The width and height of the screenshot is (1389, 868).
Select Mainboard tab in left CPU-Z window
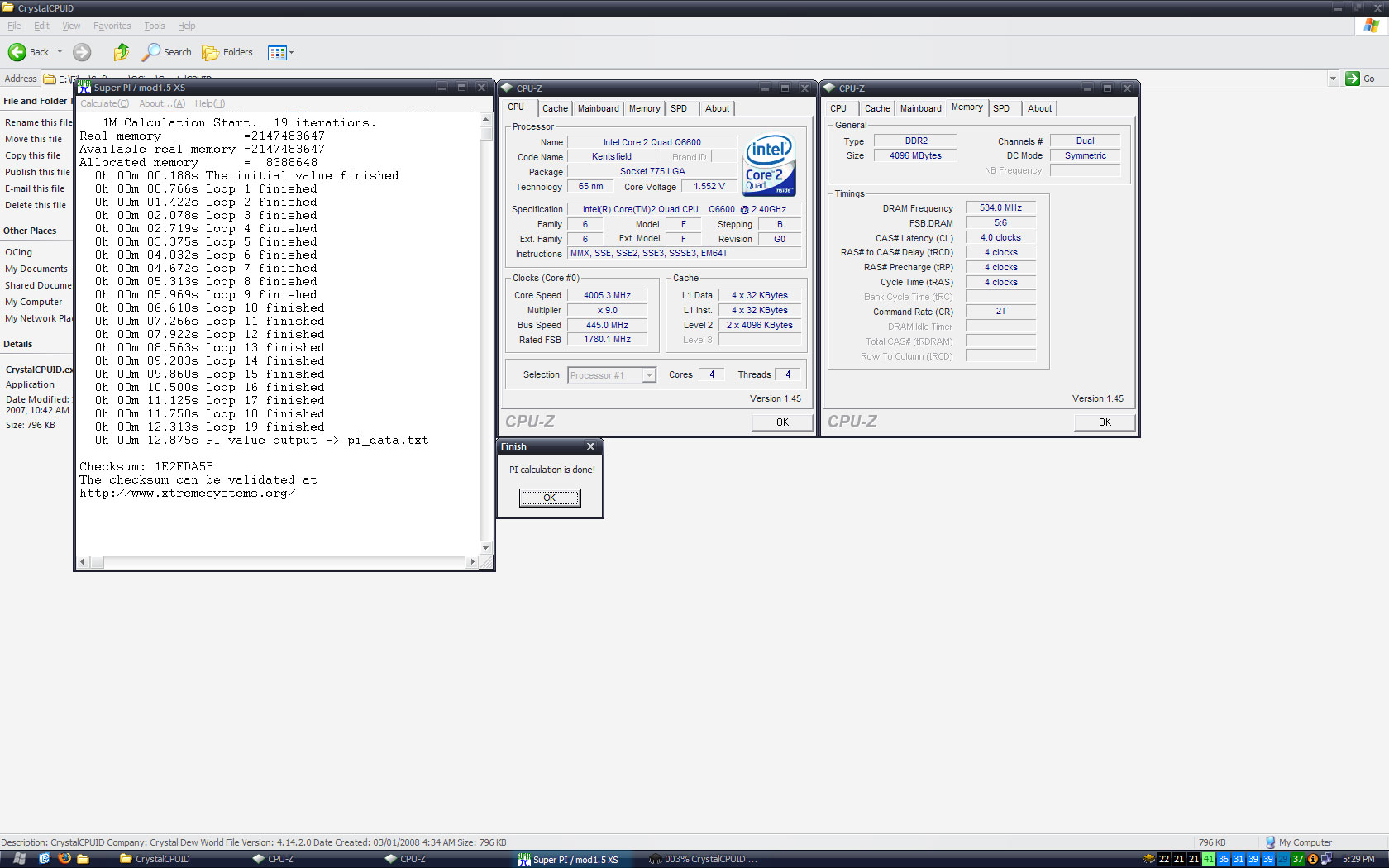coord(599,108)
